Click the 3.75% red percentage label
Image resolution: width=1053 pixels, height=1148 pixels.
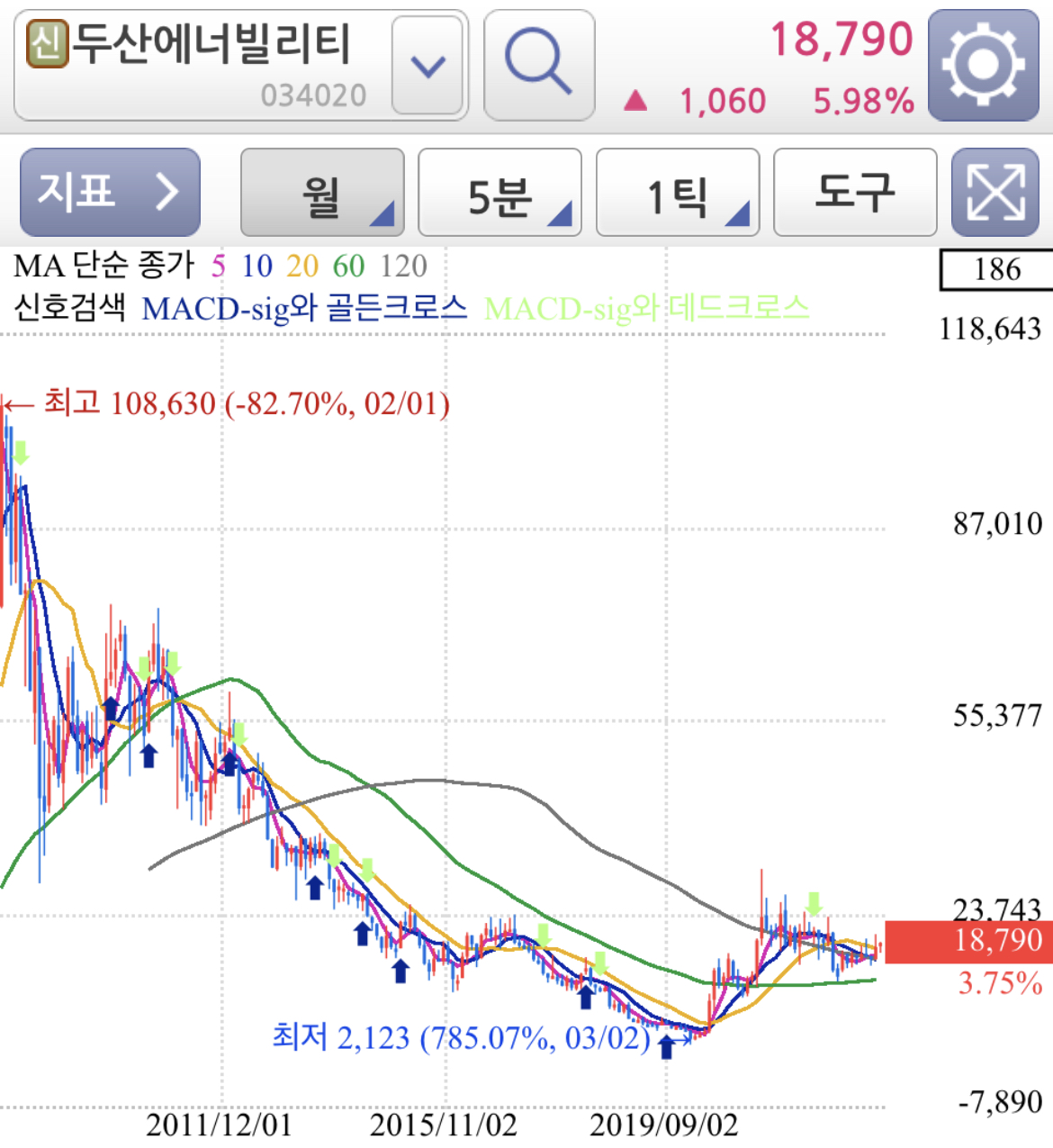coord(1001,983)
